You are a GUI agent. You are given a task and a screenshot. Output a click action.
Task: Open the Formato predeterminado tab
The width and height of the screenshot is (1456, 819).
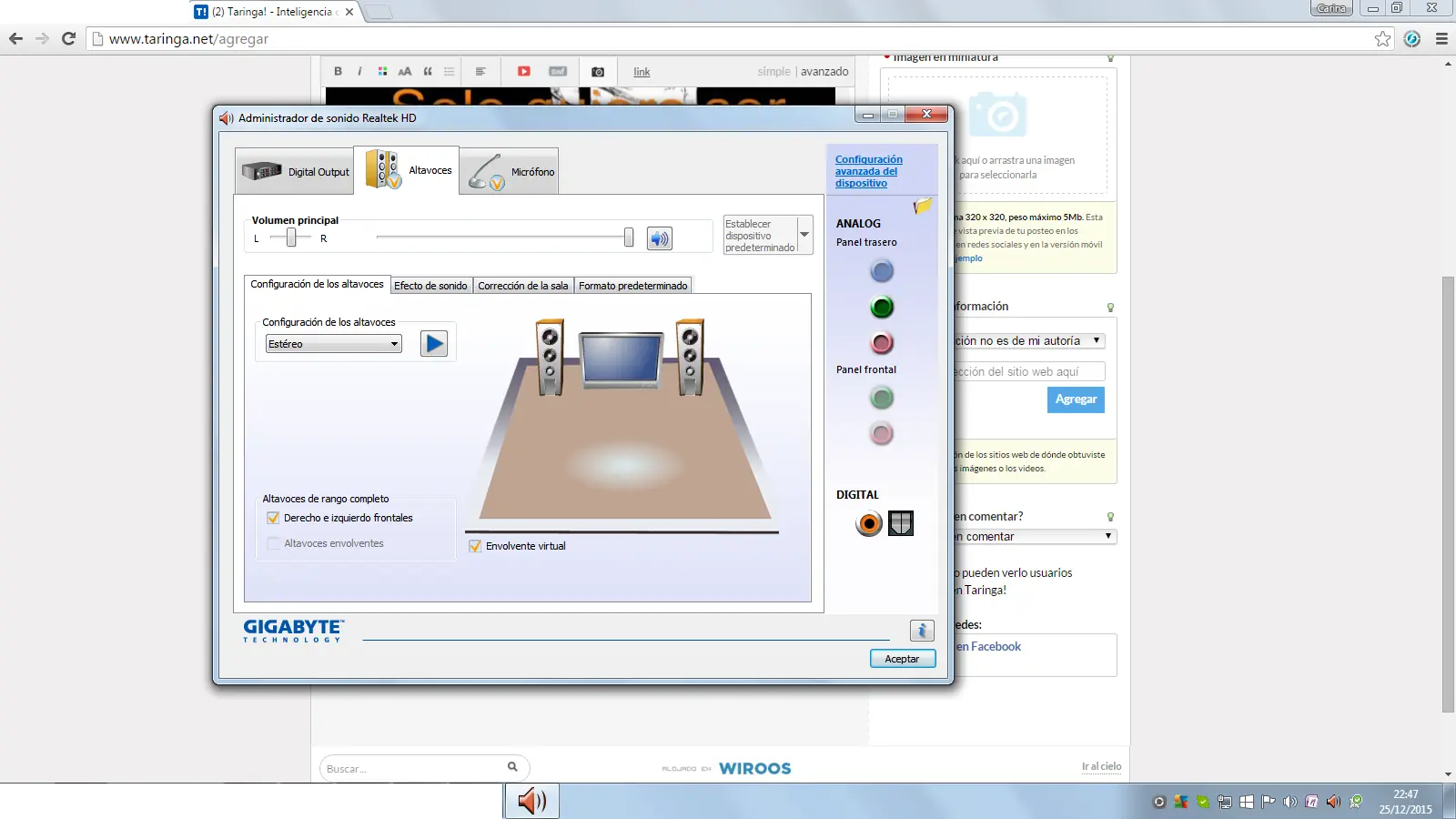tap(633, 286)
